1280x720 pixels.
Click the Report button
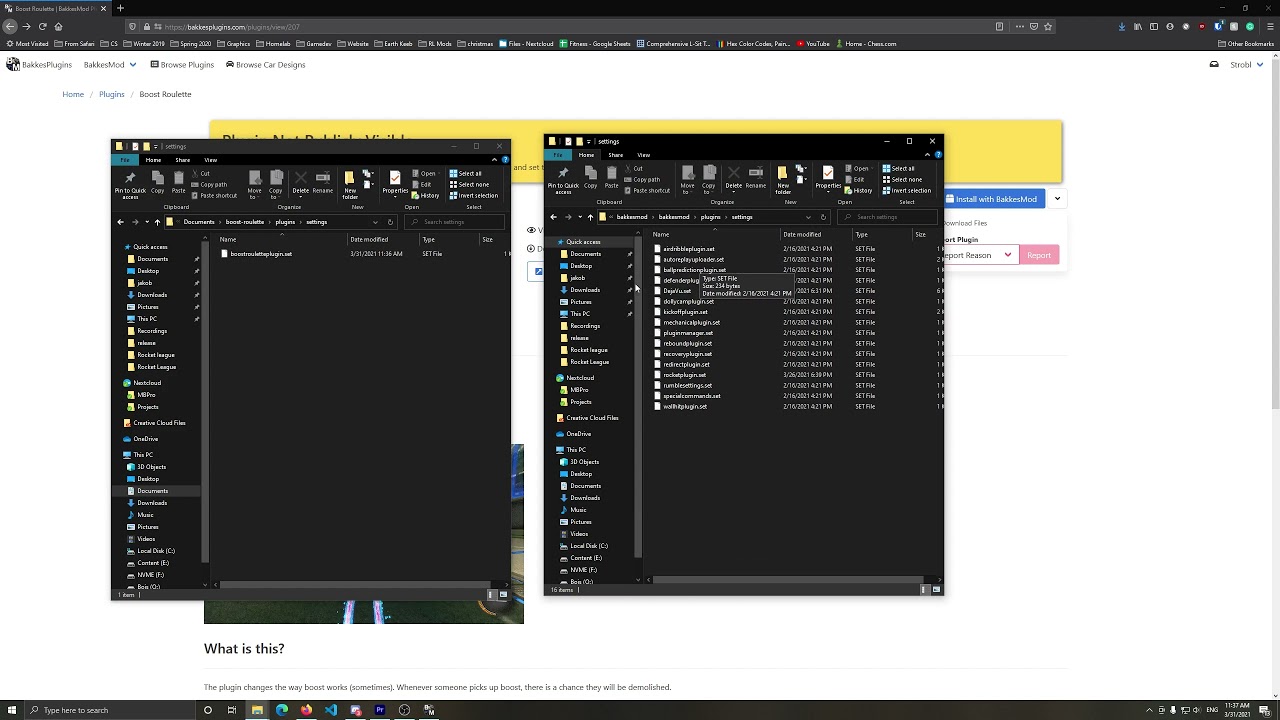click(1038, 255)
